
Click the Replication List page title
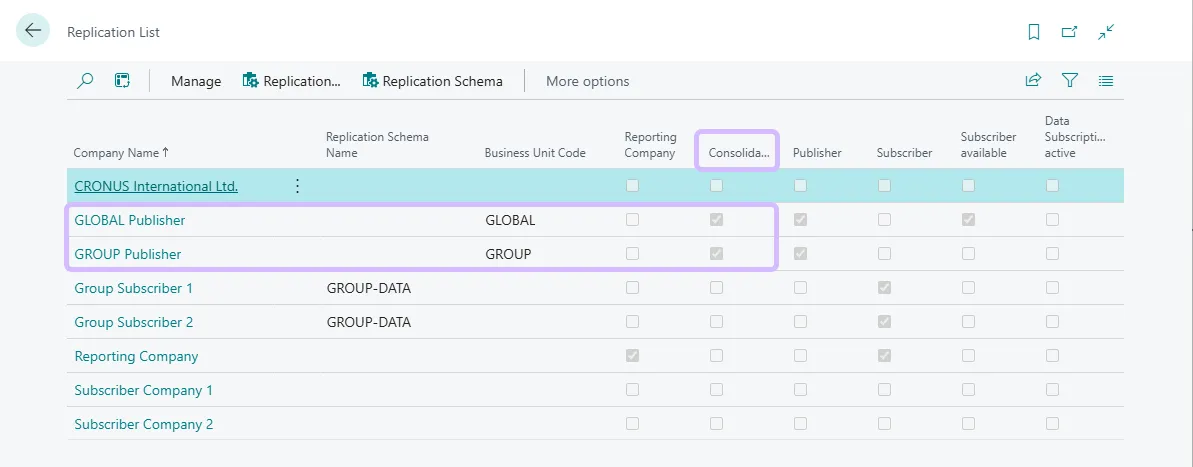(113, 33)
